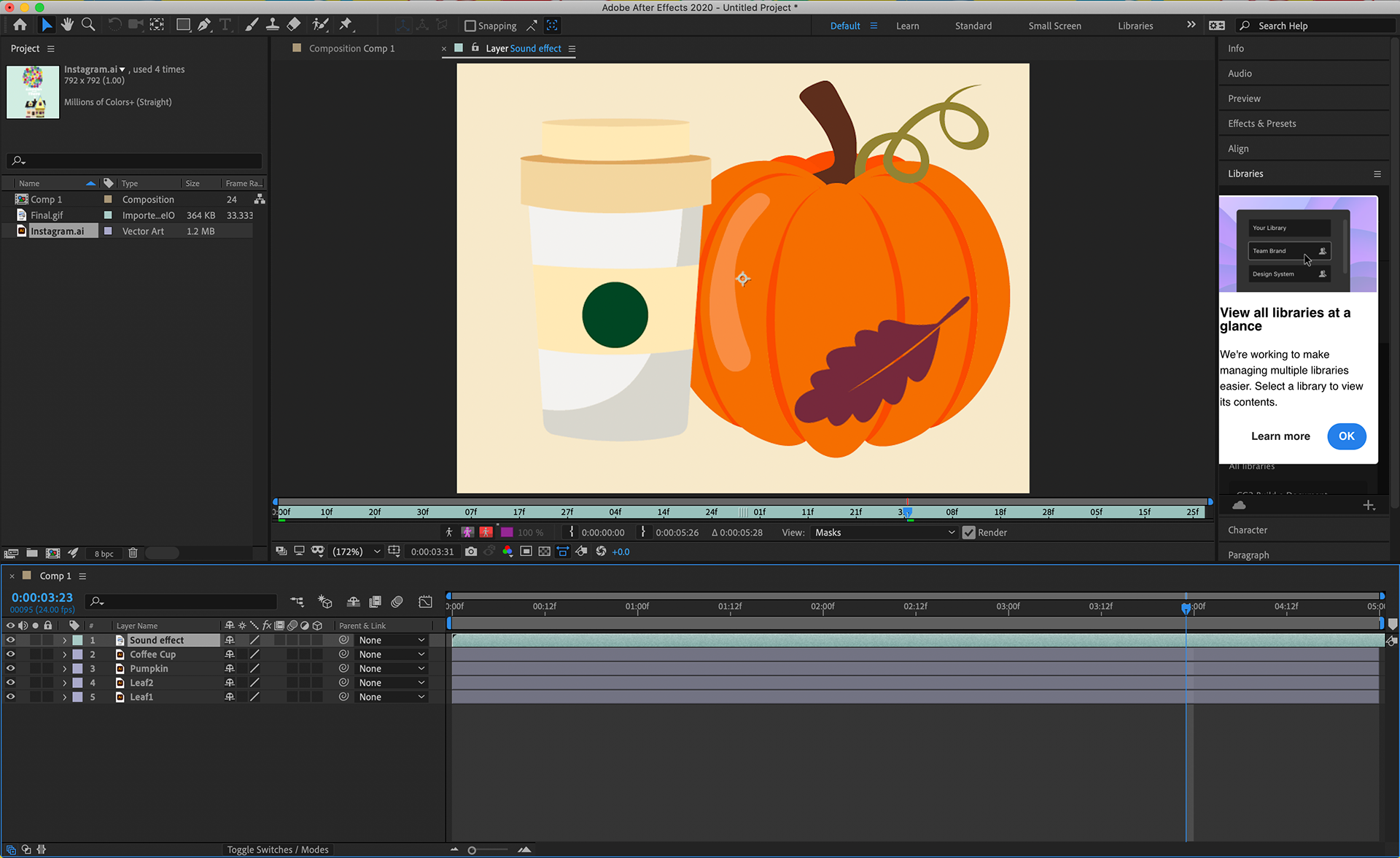Click the Creative Cloud icon in Libraries panel
The width and height of the screenshot is (1400, 858).
point(1239,505)
